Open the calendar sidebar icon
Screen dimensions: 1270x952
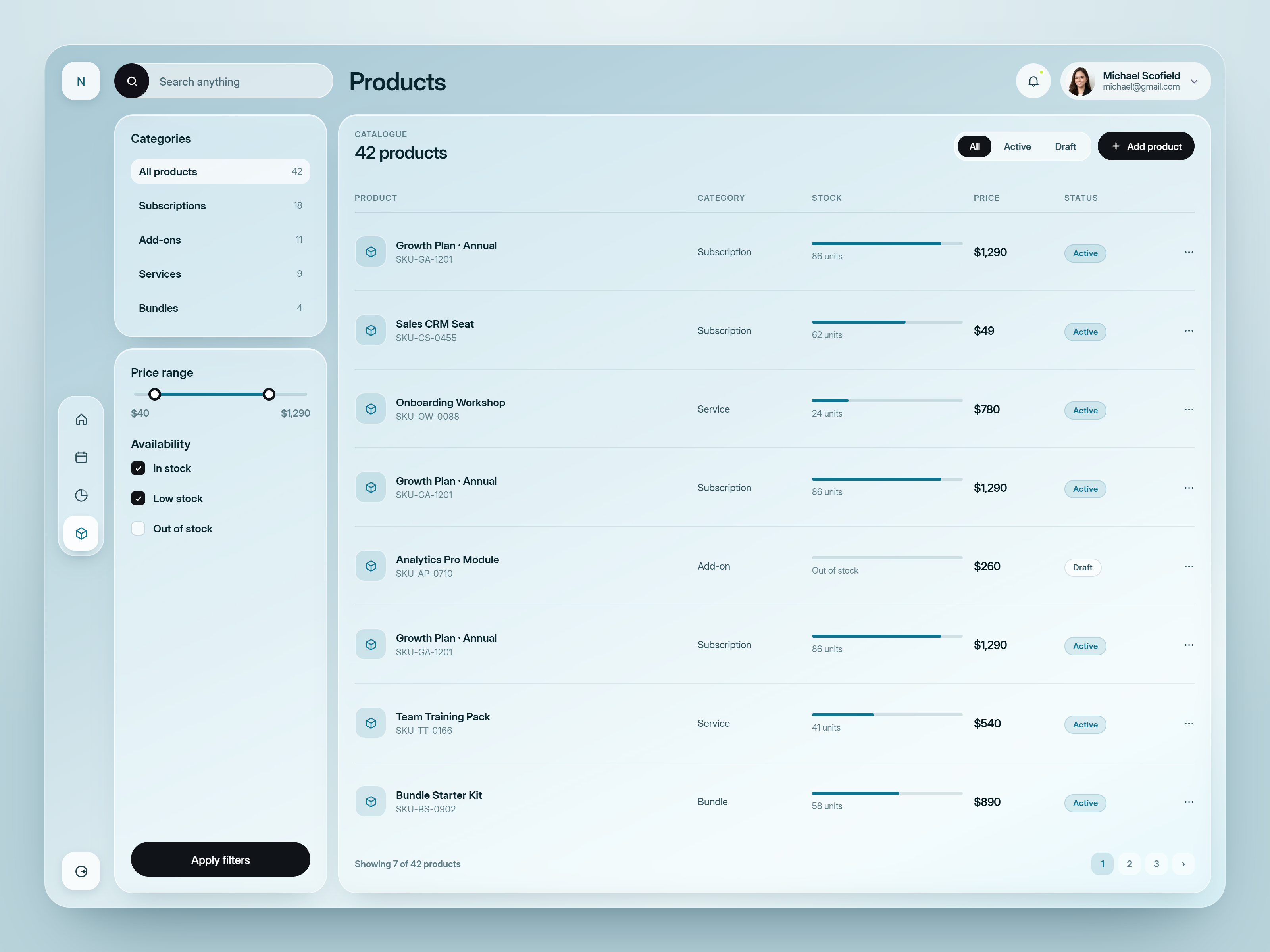[x=81, y=457]
